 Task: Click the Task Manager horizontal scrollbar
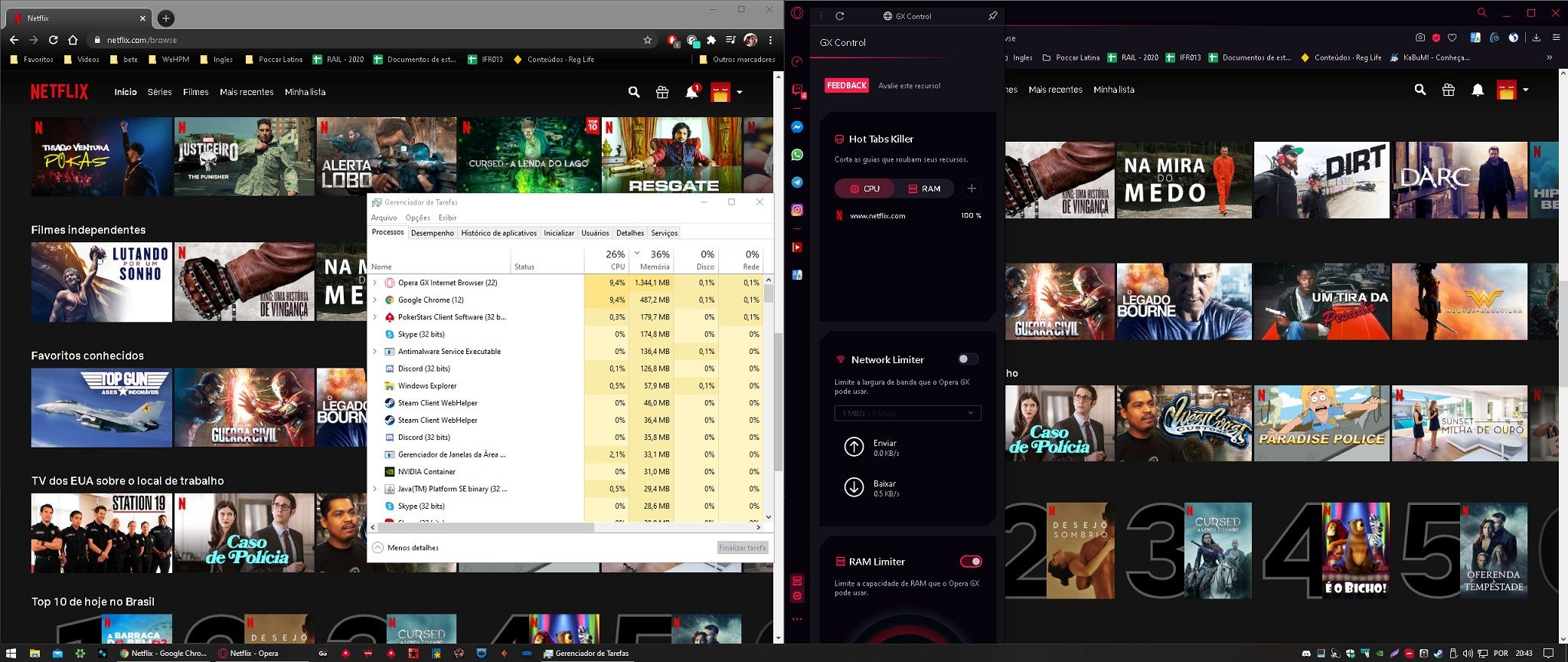485,527
